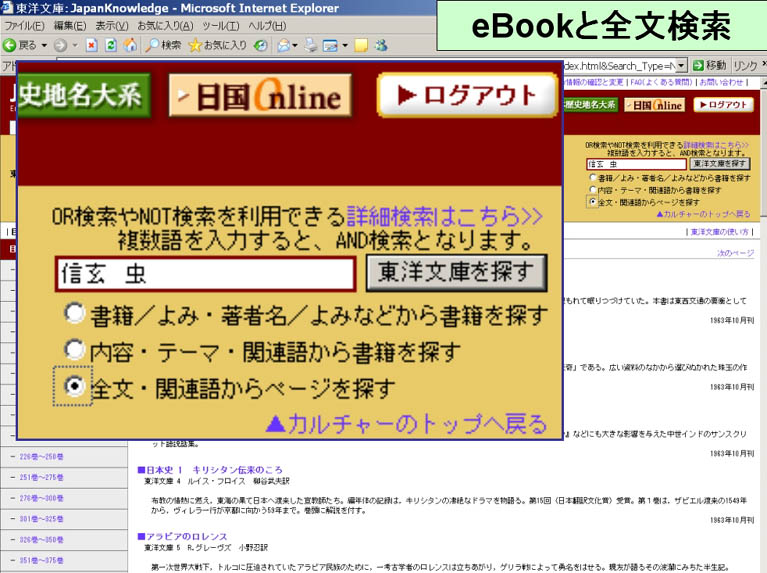Viewport: 767px width, 573px height.
Task: Open the 表示(V) menu
Action: point(112,26)
